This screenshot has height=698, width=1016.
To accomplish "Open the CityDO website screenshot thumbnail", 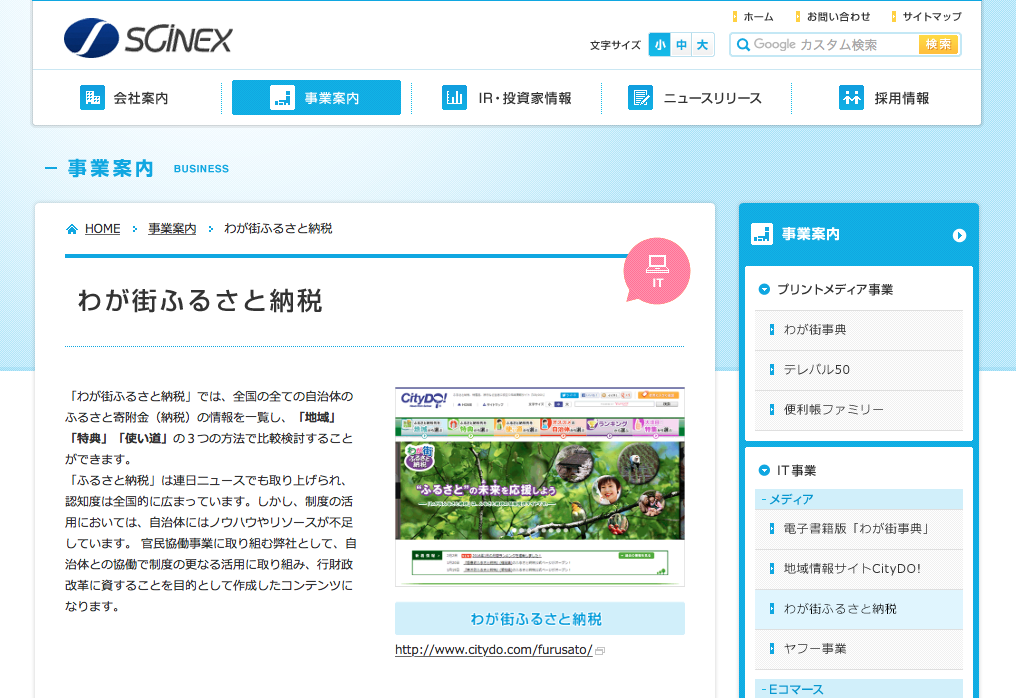I will tap(540, 487).
